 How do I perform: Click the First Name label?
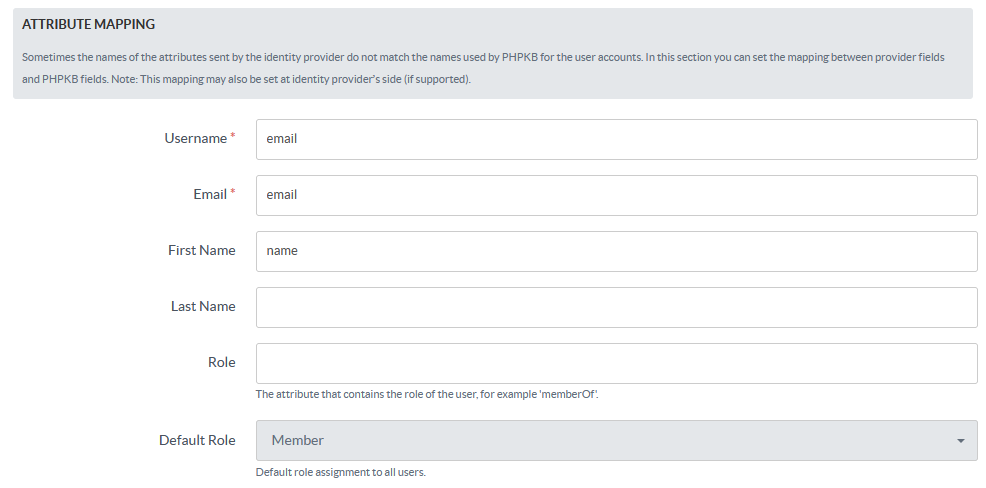201,251
